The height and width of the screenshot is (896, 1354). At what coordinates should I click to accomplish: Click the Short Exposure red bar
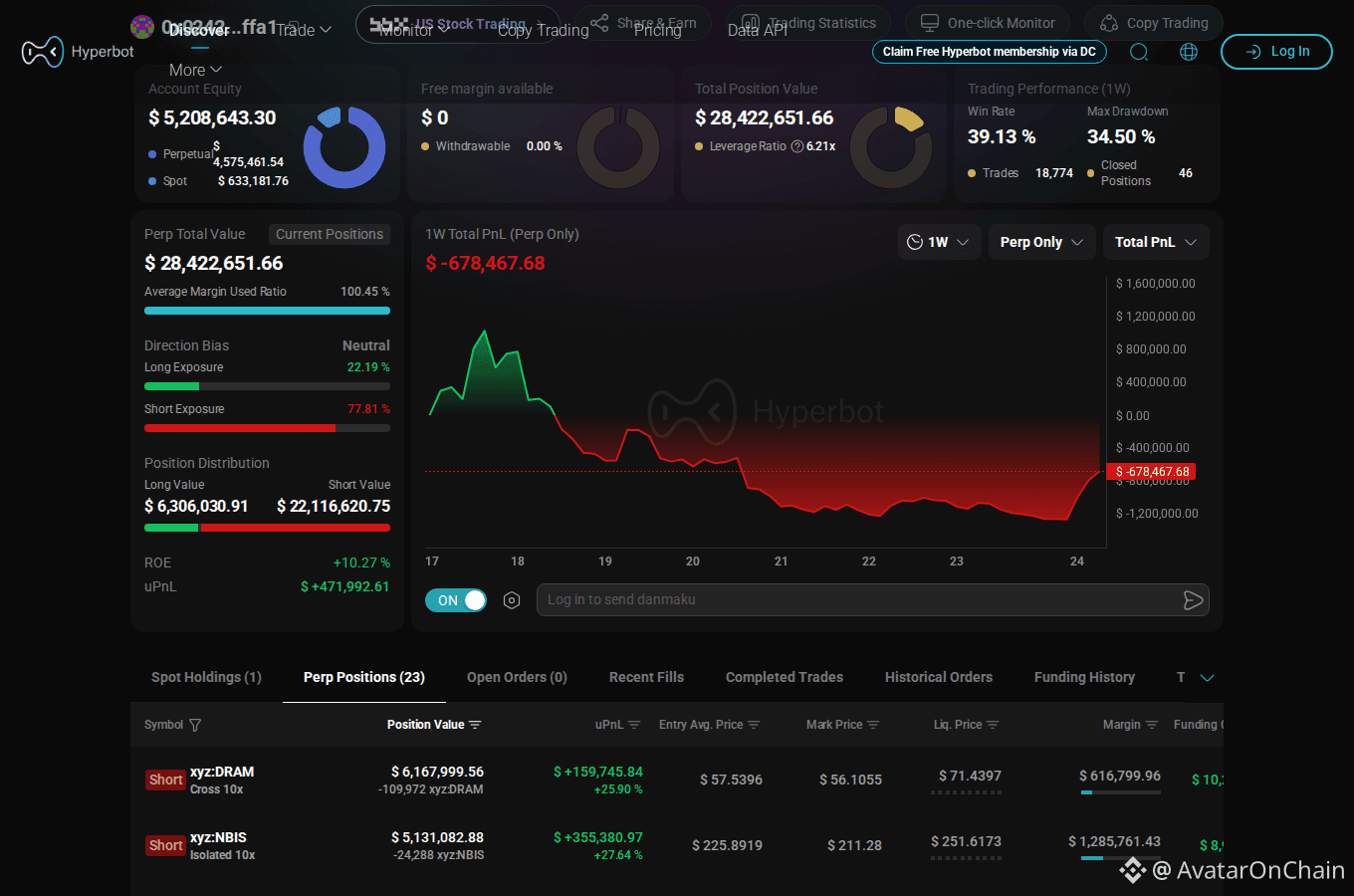click(240, 428)
